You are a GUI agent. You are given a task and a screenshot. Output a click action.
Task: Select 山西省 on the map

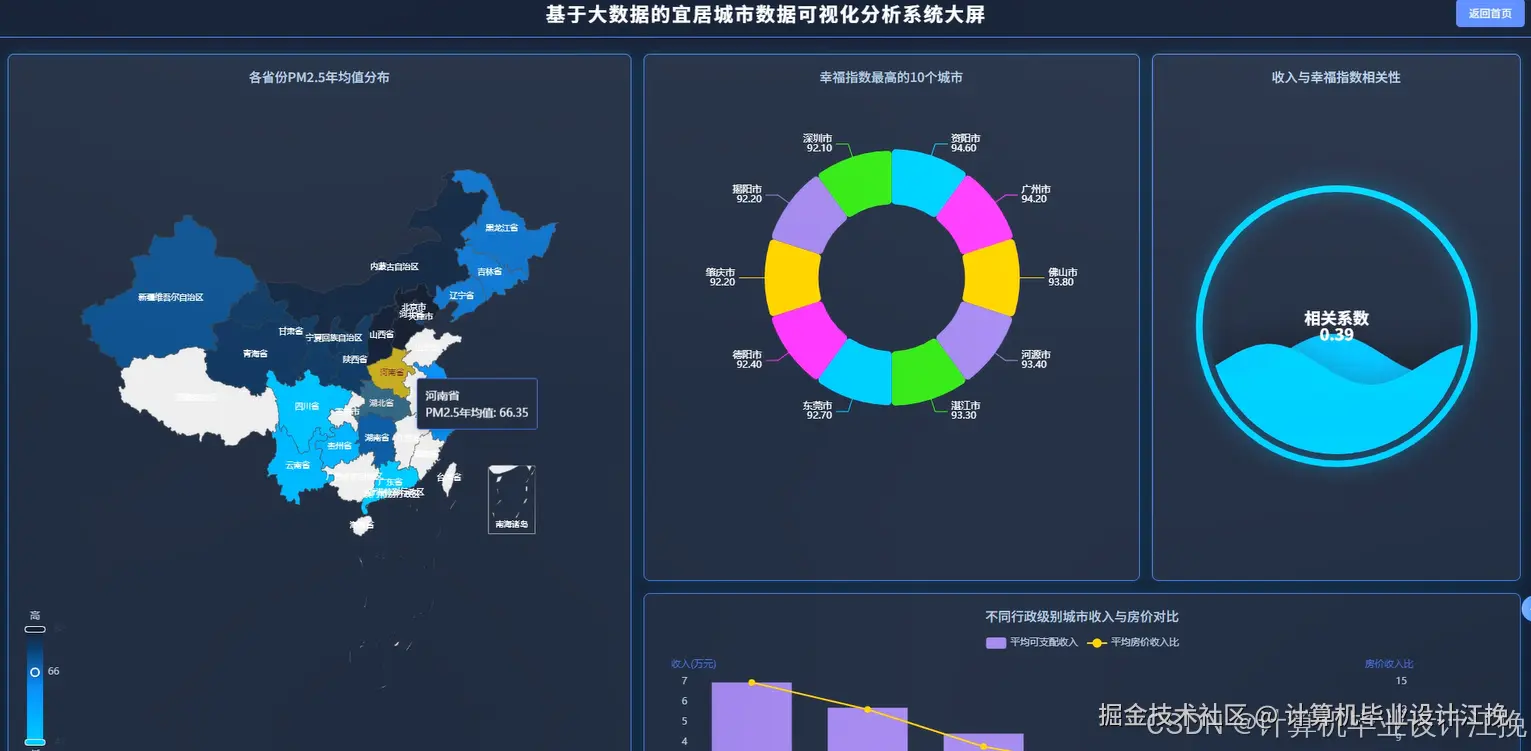(382, 335)
